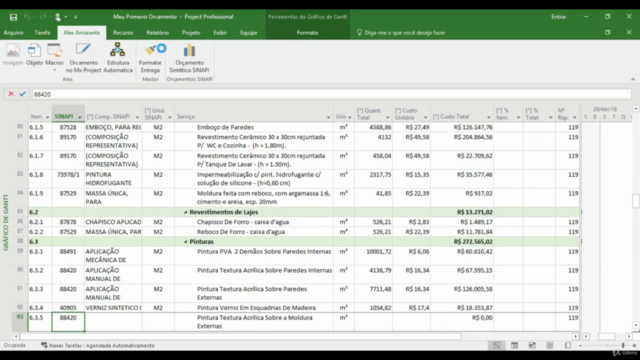Click the formula entry bar showing 88420
The image size is (640, 360).
pyautogui.click(x=331, y=94)
